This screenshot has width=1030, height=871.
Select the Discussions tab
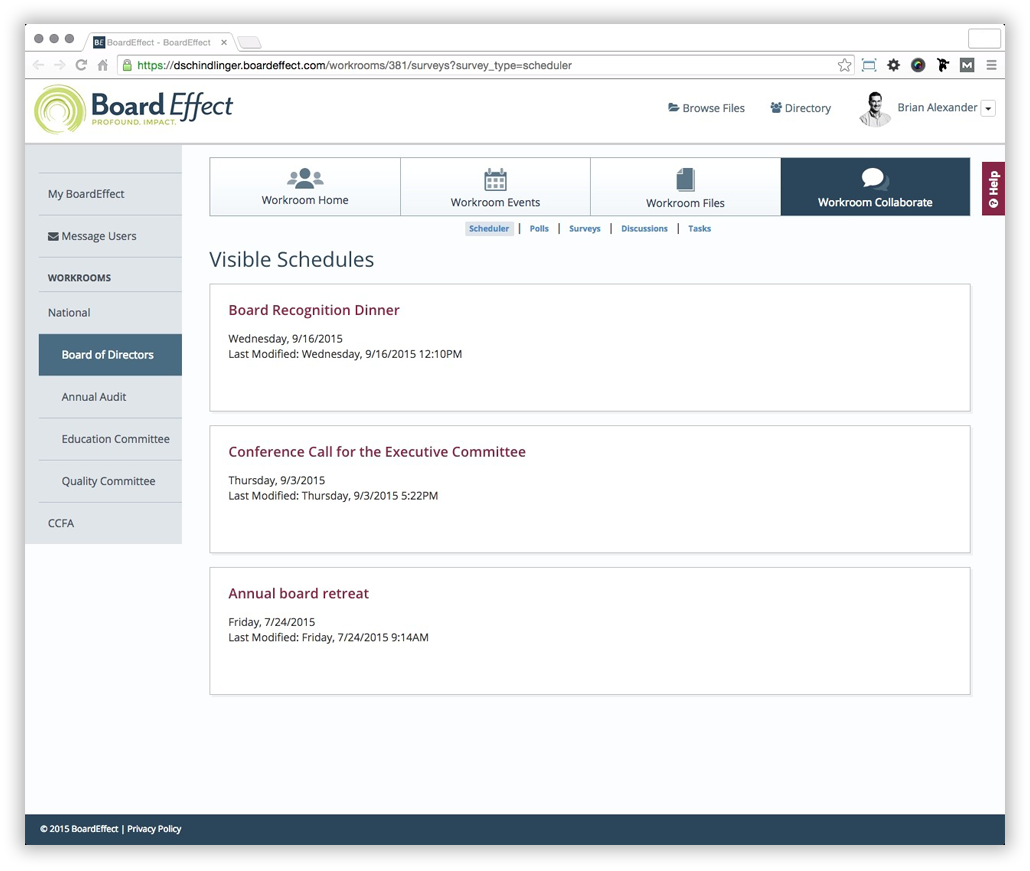click(644, 228)
